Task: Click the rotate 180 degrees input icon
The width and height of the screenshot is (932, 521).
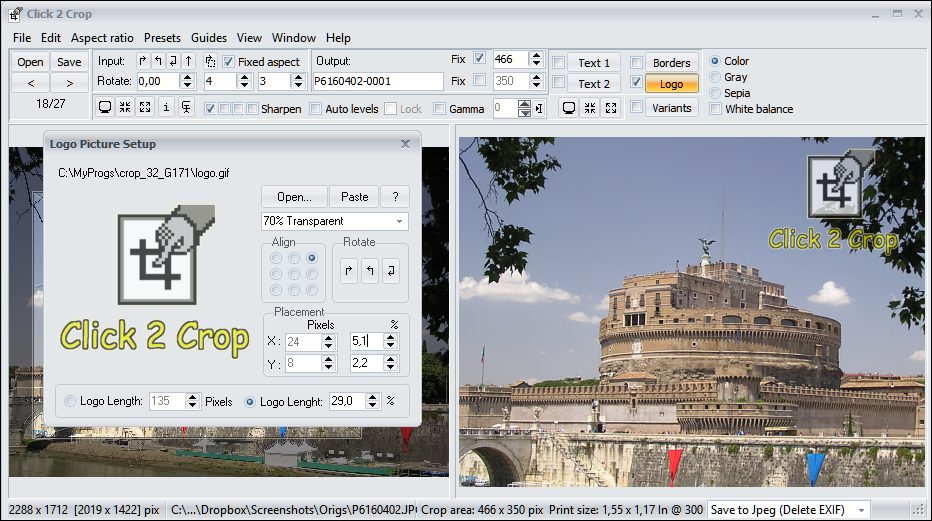Action: click(x=173, y=62)
